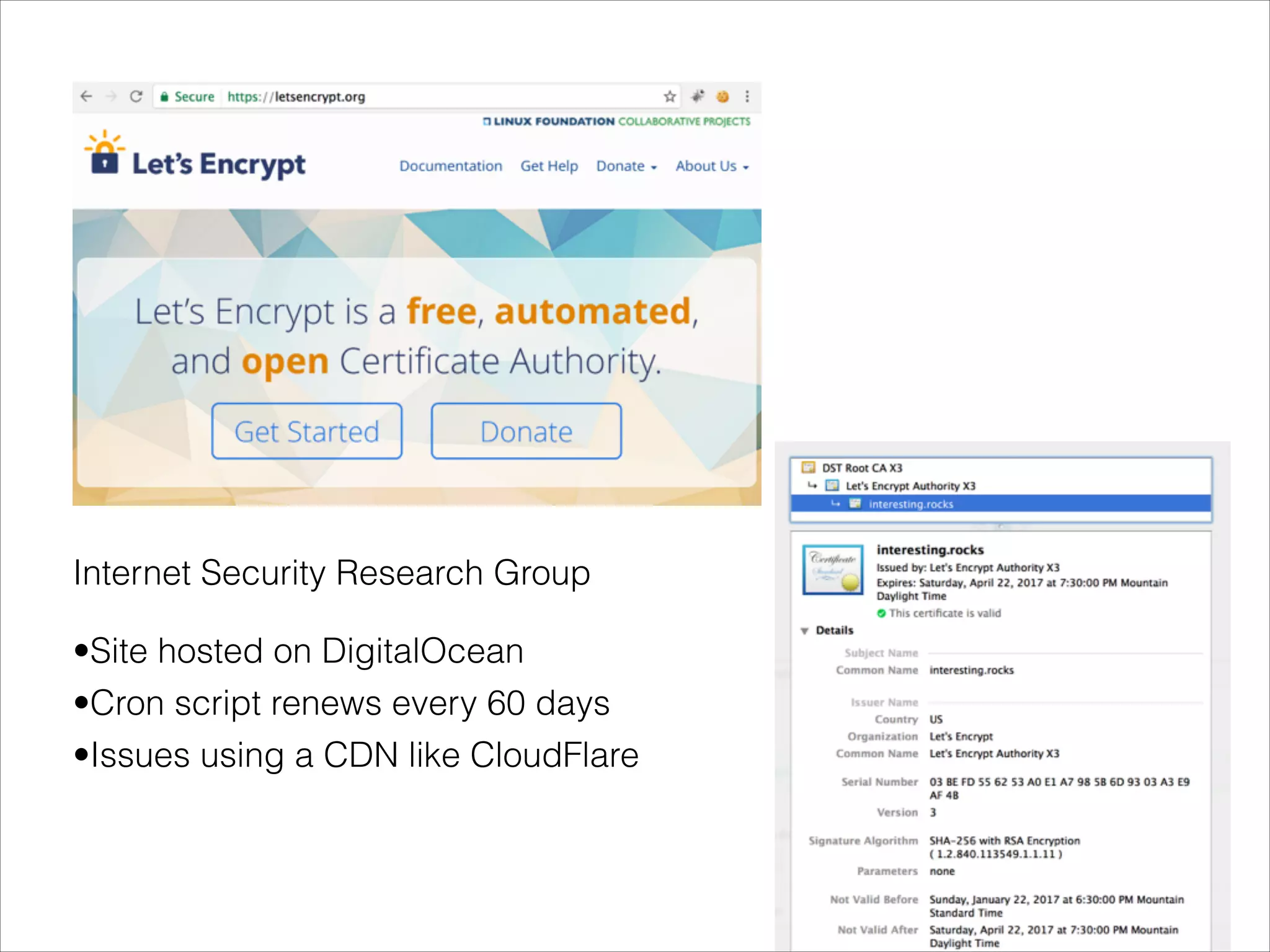Viewport: 1270px width, 952px height.
Task: Click the Let's Encrypt padlock logo
Action: pos(104,152)
